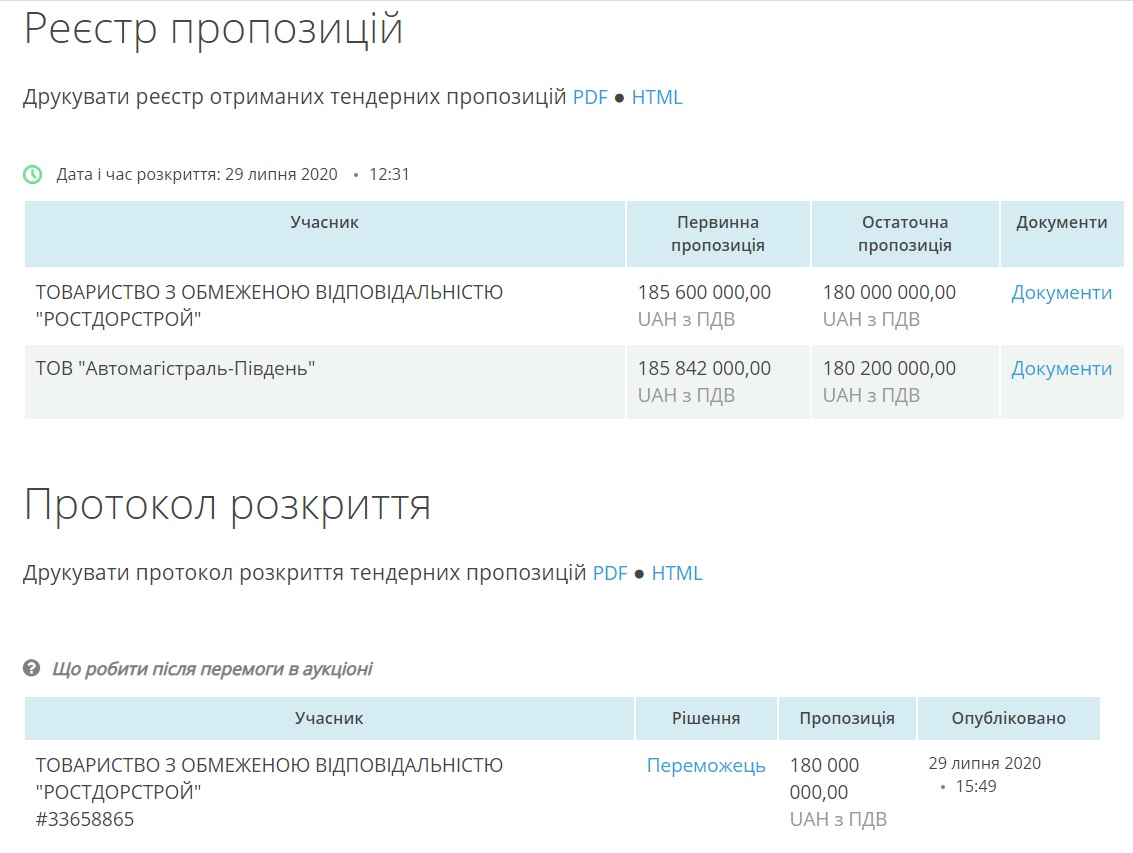Click the question mark help icon

(x=32, y=668)
